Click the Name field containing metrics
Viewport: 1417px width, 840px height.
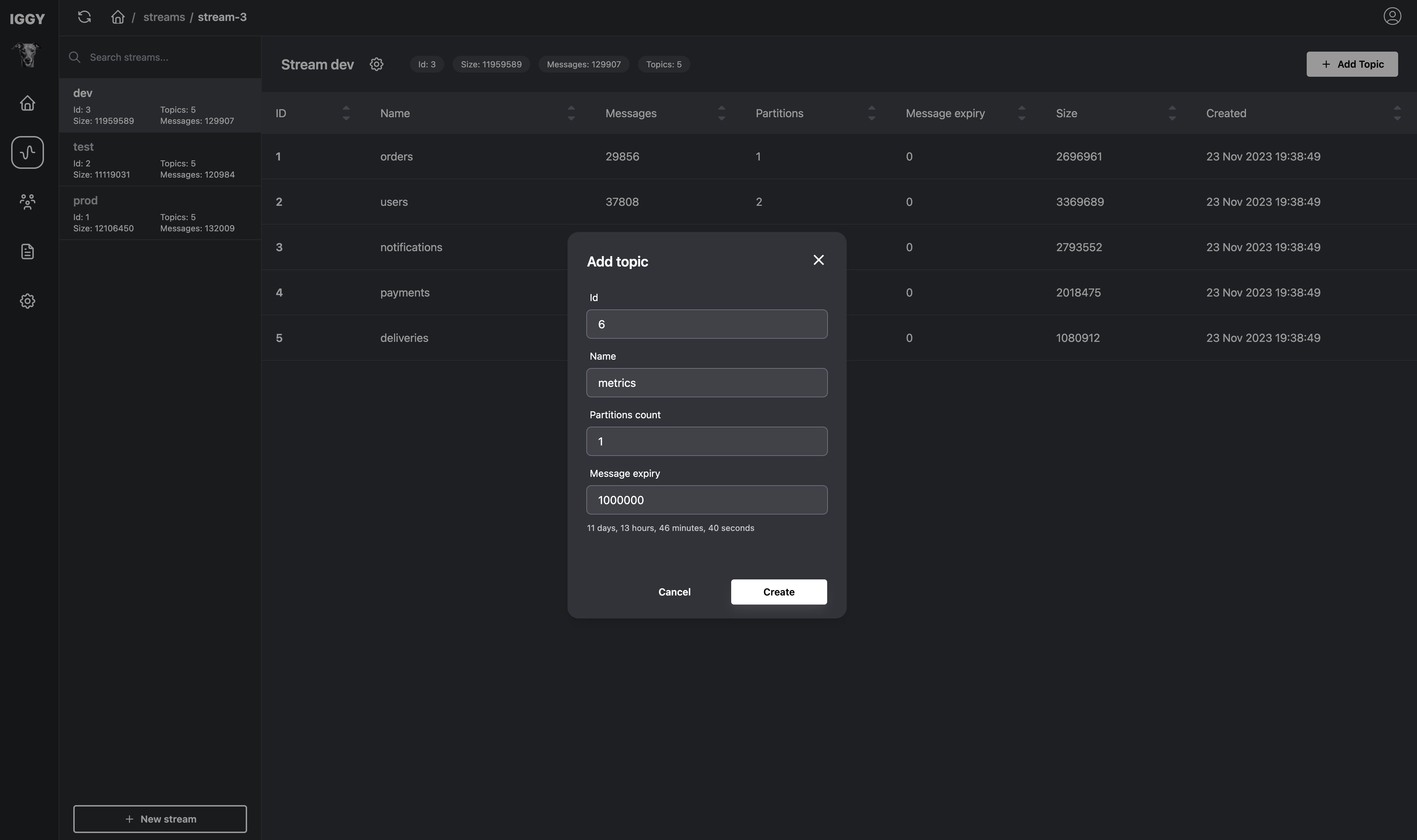706,382
